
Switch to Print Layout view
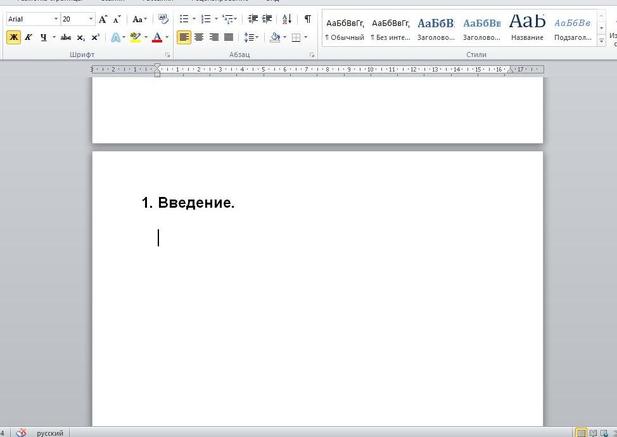click(x=581, y=433)
